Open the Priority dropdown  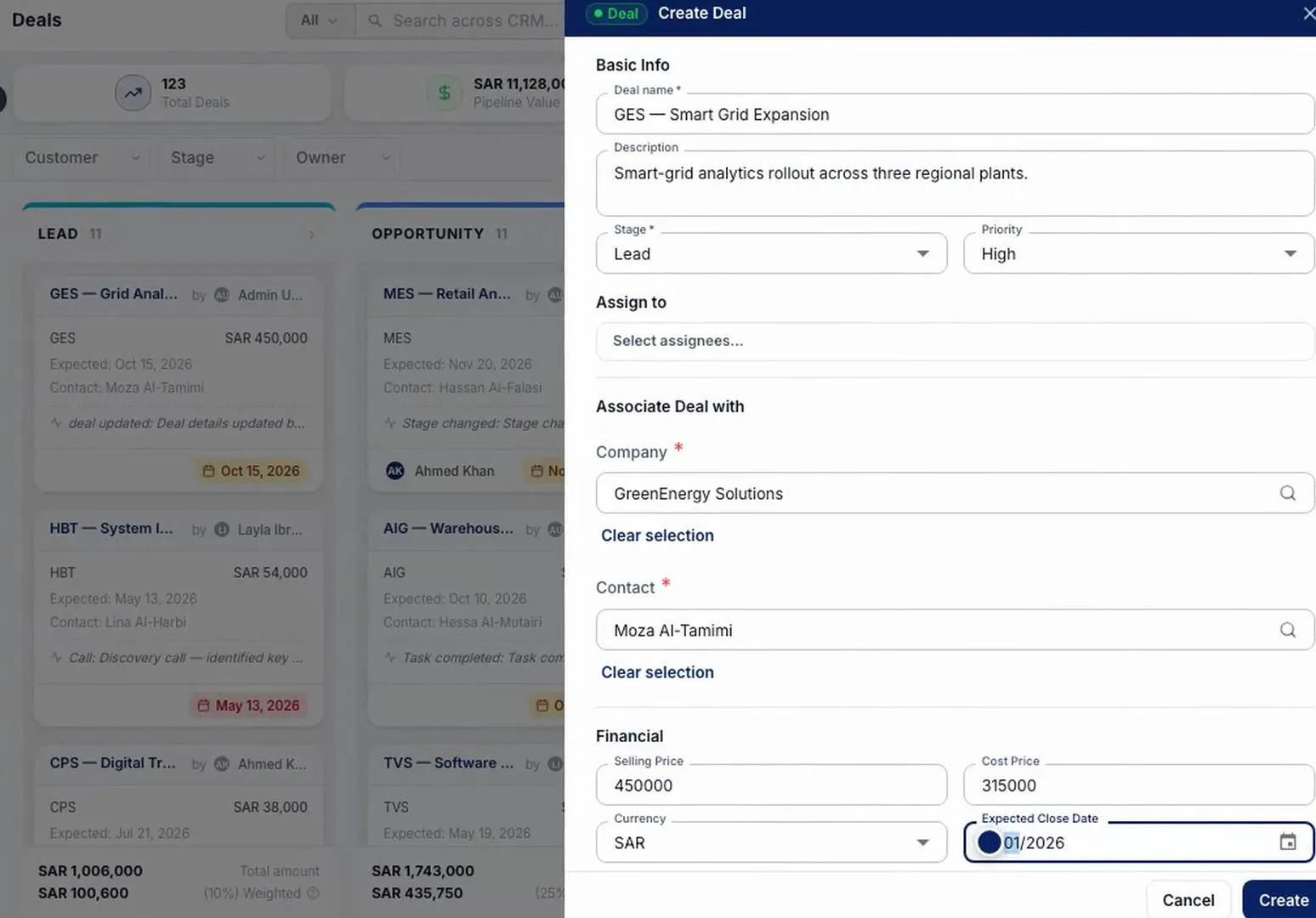[x=1138, y=253]
